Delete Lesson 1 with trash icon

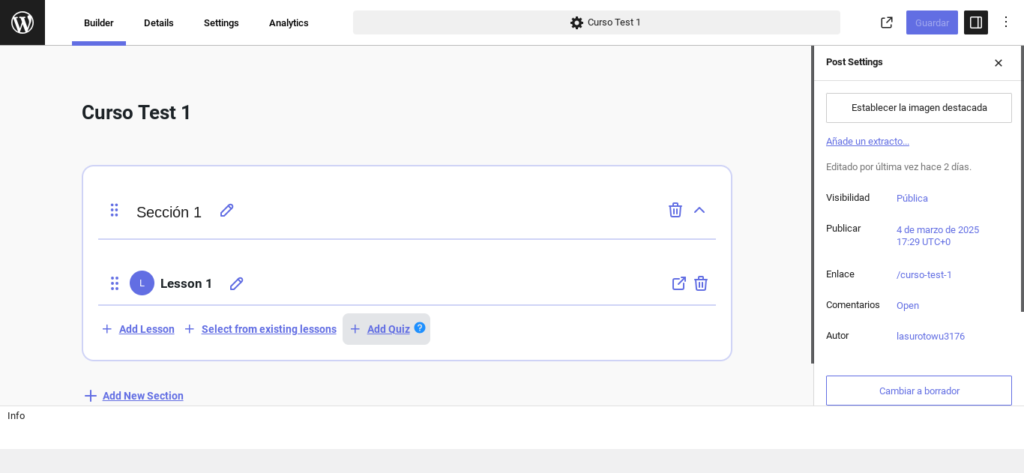(x=701, y=284)
